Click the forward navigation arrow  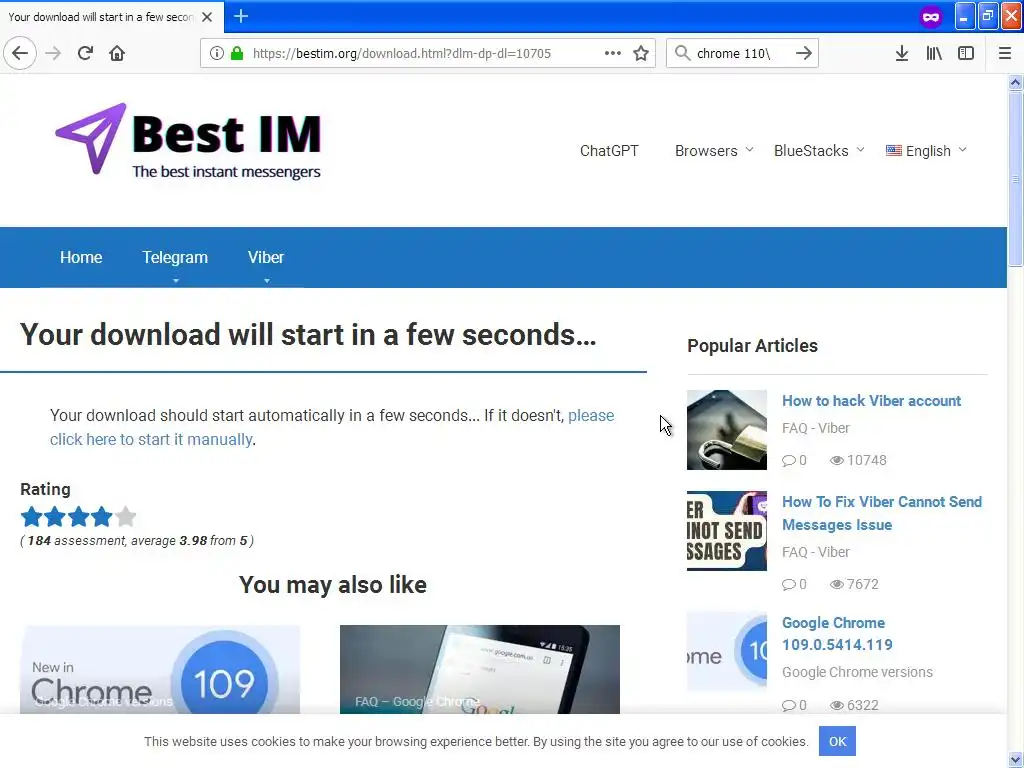(x=53, y=53)
